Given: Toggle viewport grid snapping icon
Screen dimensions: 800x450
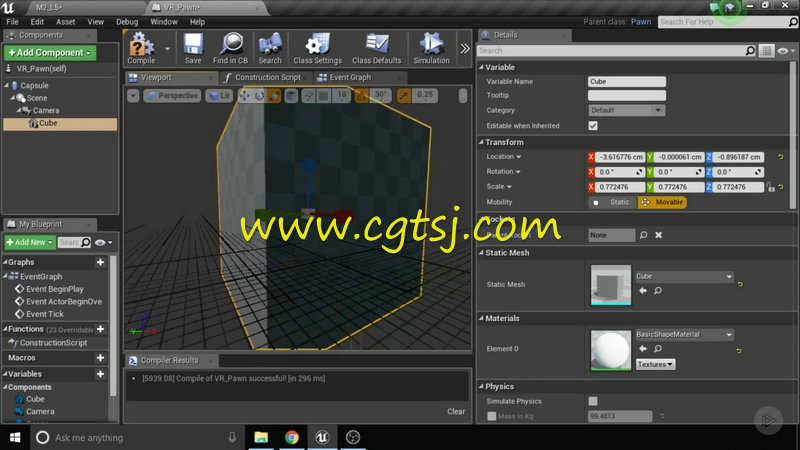Looking at the screenshot, I should coord(323,95).
